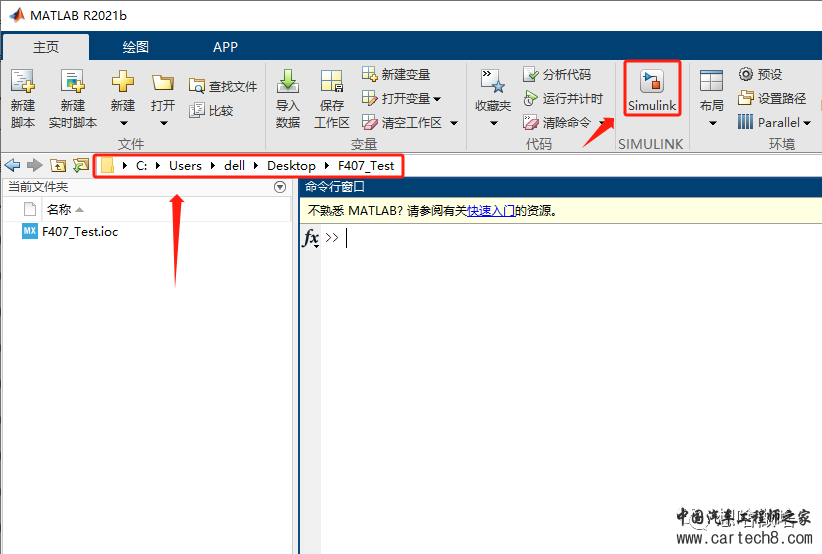822x554 pixels.
Task: Click Run and Time (运行并计时)
Action: click(563, 99)
